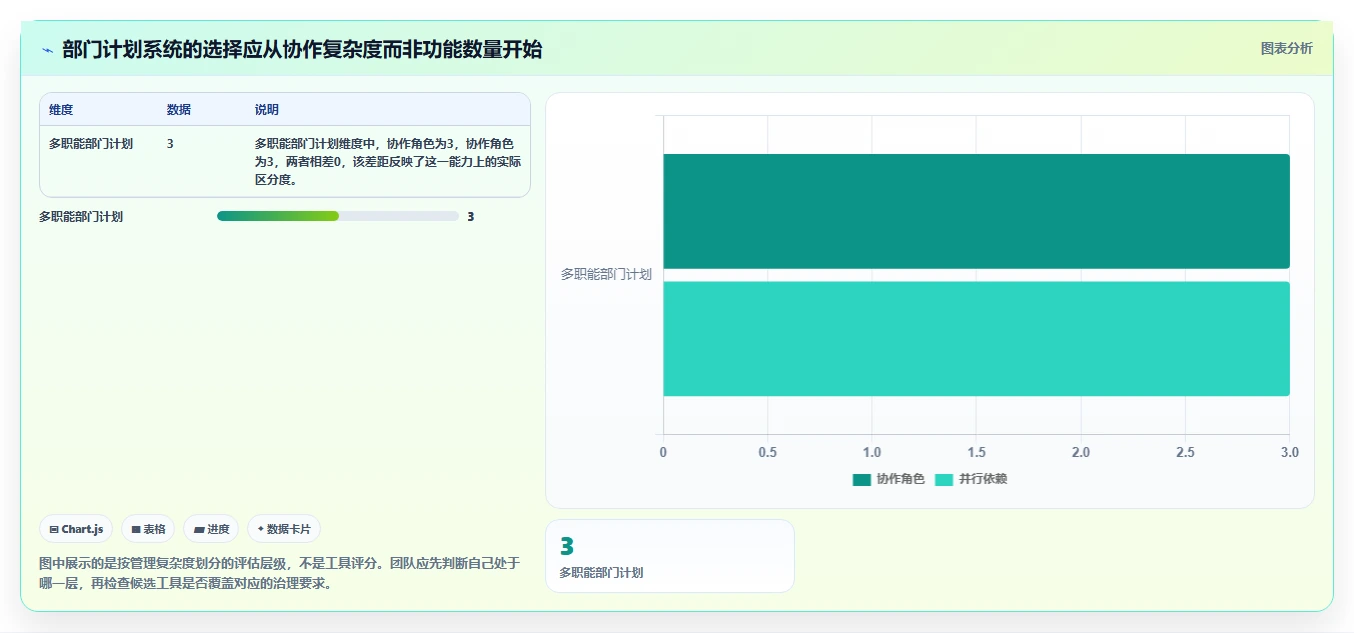Click the 图表分析 label in header
This screenshot has width=1354, height=633.
1286,48
